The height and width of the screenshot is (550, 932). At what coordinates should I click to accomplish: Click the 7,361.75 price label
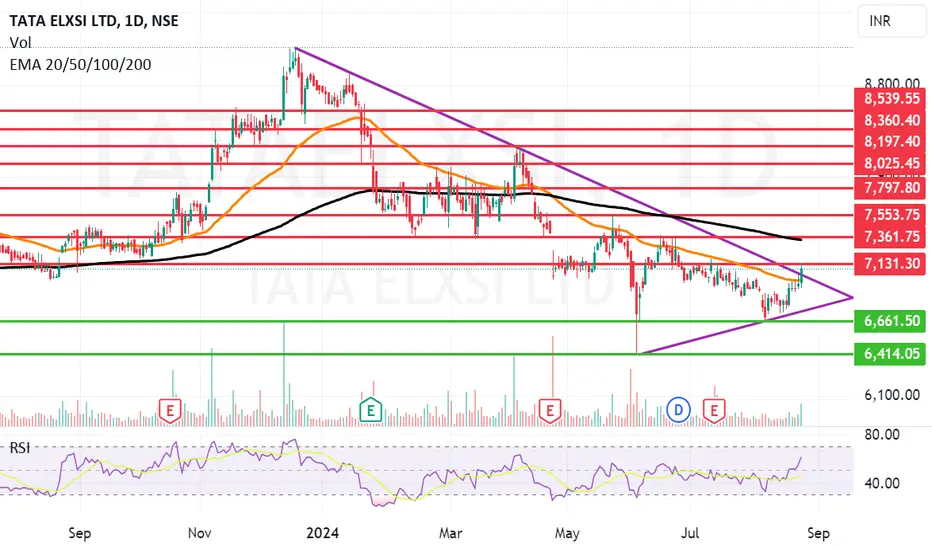coord(890,237)
